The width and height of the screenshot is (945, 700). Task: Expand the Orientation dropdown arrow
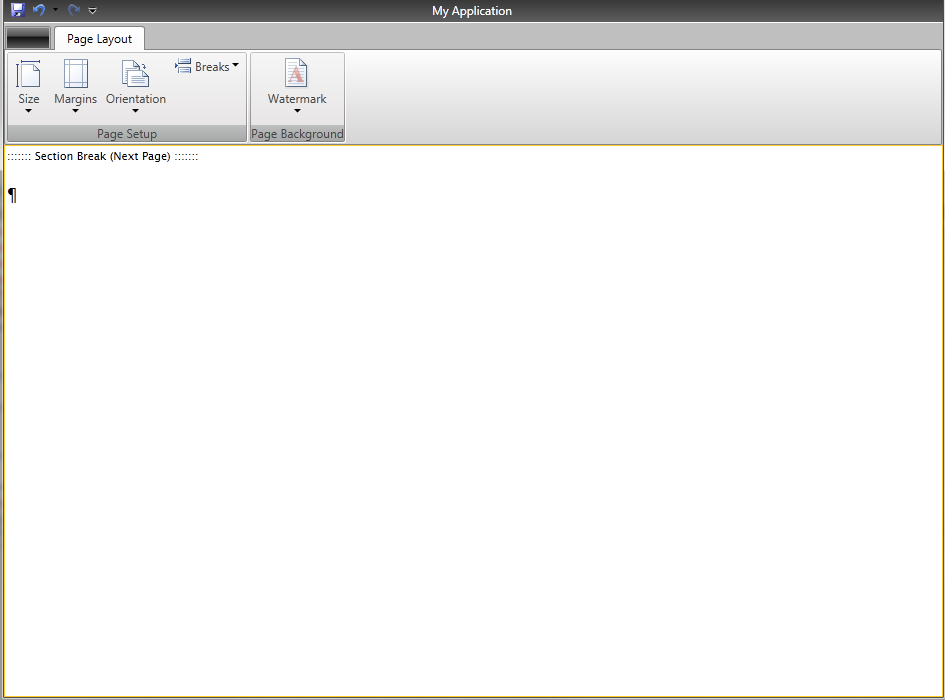coord(136,111)
